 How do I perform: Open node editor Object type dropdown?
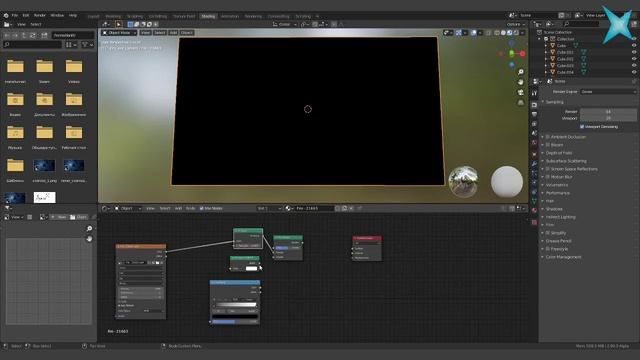coord(127,208)
